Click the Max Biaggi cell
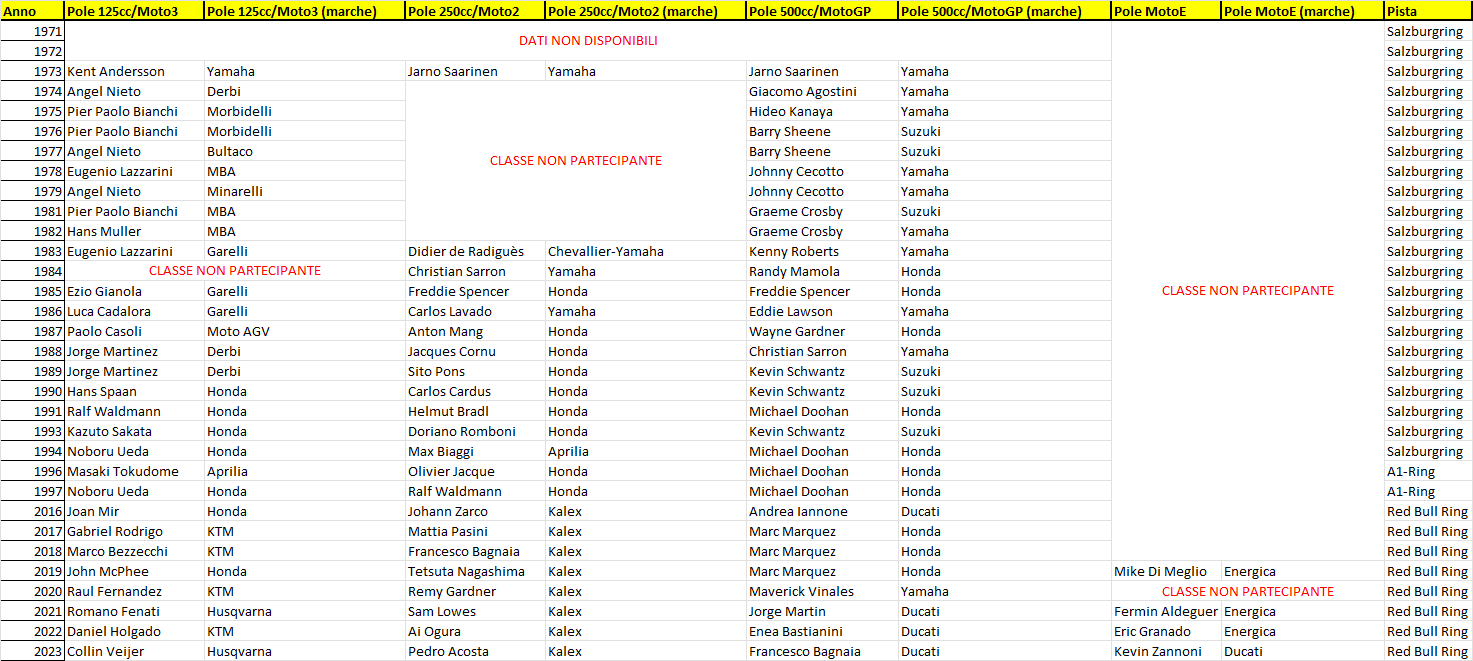 pyautogui.click(x=475, y=451)
